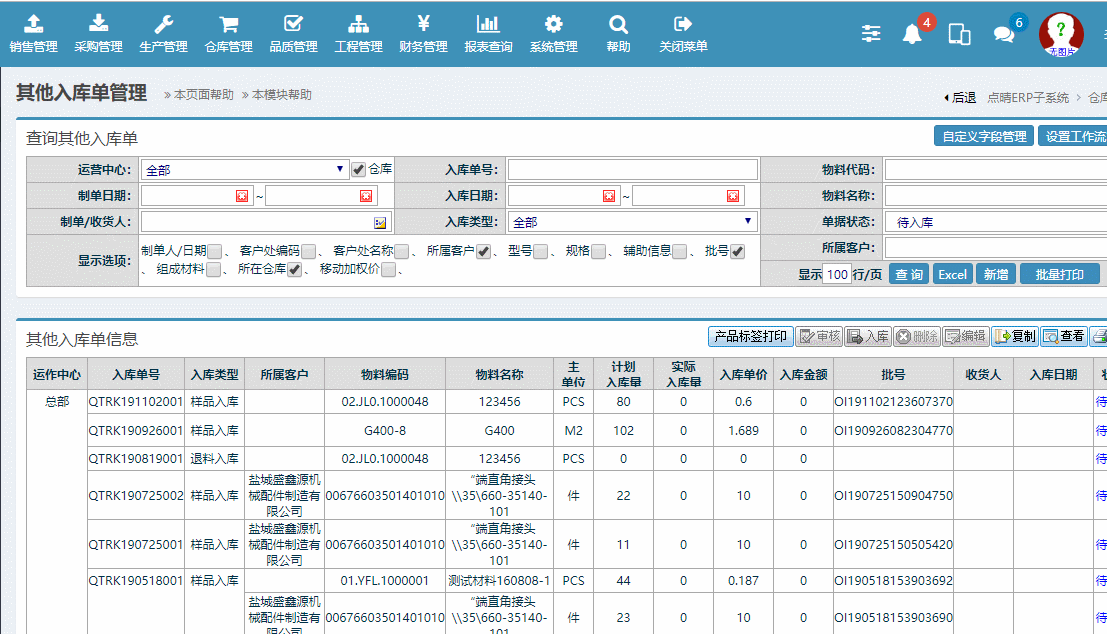Image resolution: width=1107 pixels, height=634 pixels.
Task: Expand the 运营中心 dropdown
Action: pos(340,169)
